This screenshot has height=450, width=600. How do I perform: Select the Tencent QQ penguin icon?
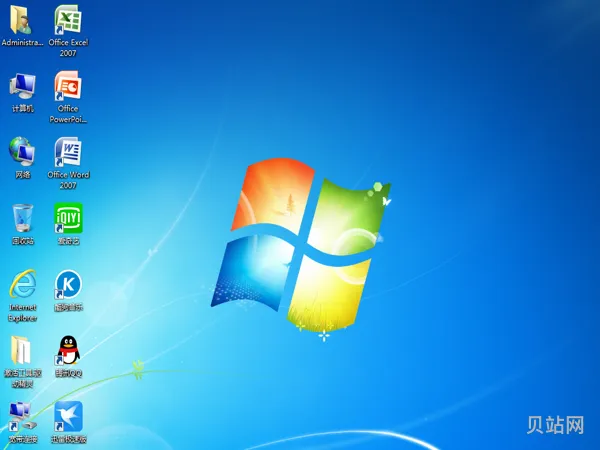pyautogui.click(x=68, y=351)
